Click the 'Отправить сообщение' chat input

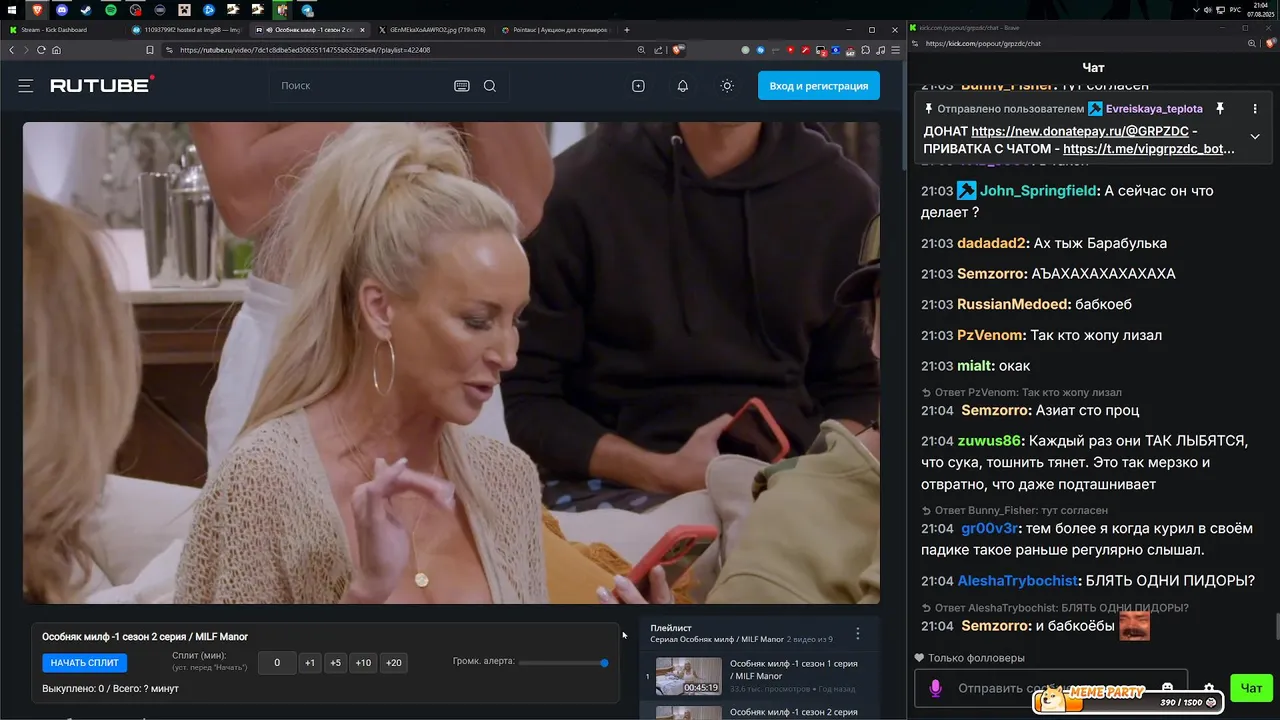coord(1052,688)
